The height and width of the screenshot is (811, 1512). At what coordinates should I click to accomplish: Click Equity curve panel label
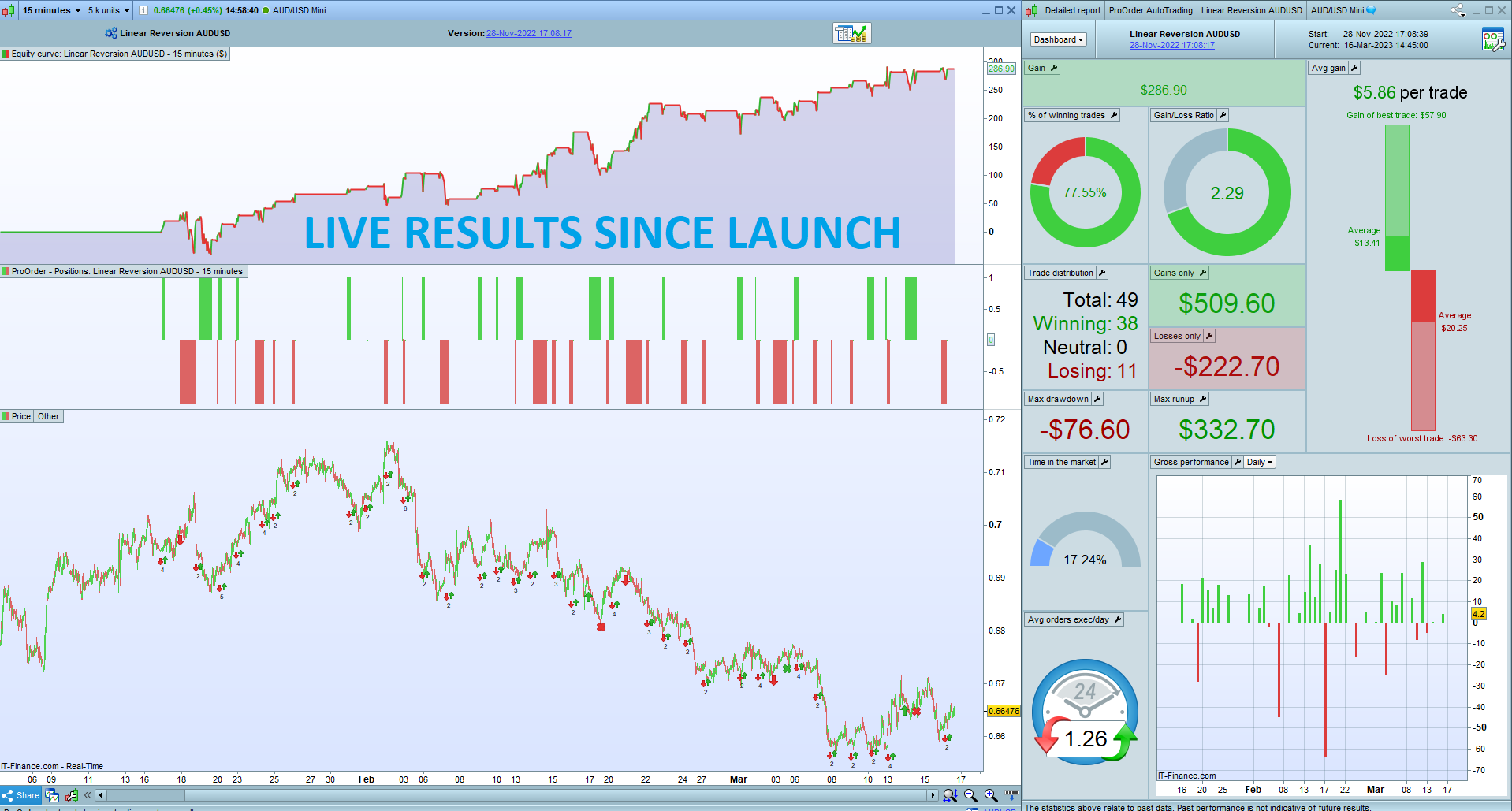[115, 54]
